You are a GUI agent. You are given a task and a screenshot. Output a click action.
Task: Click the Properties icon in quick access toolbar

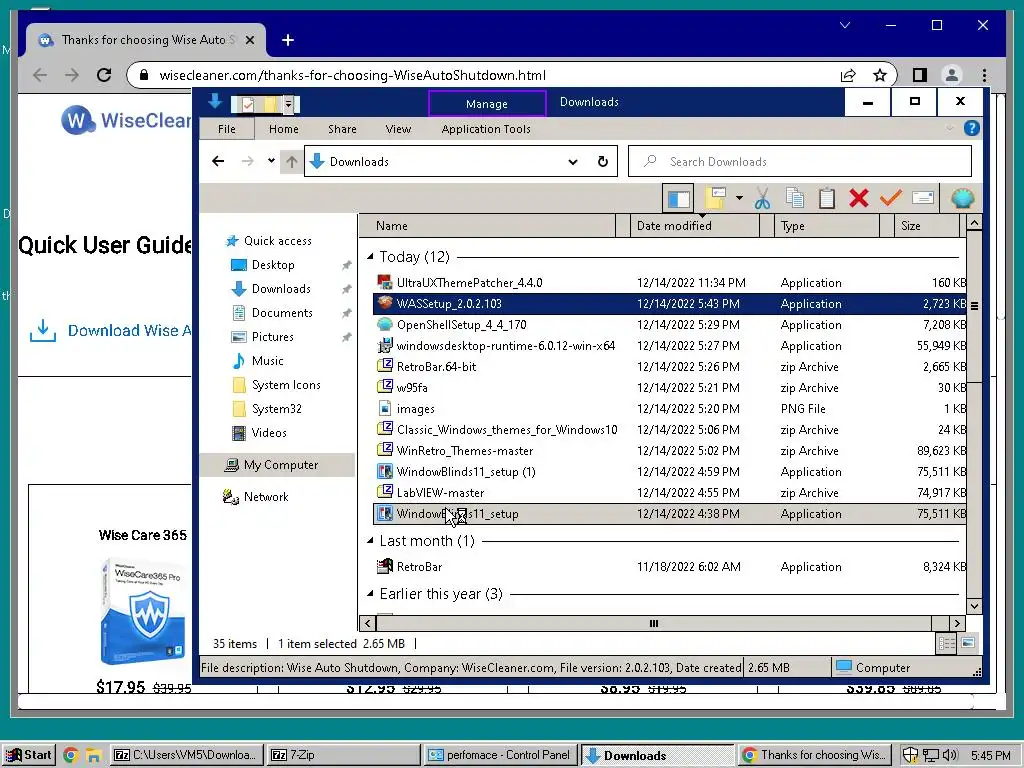click(247, 104)
